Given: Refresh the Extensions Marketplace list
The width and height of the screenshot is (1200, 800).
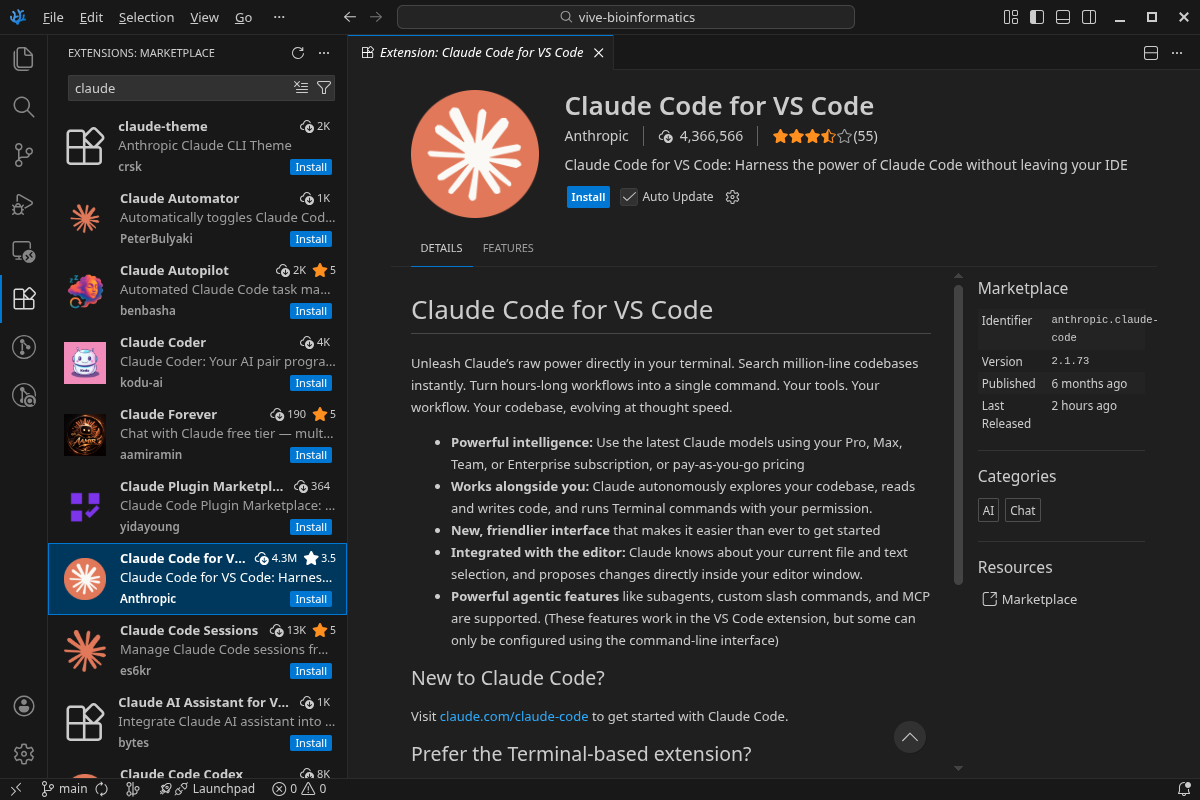Looking at the screenshot, I should pos(297,53).
